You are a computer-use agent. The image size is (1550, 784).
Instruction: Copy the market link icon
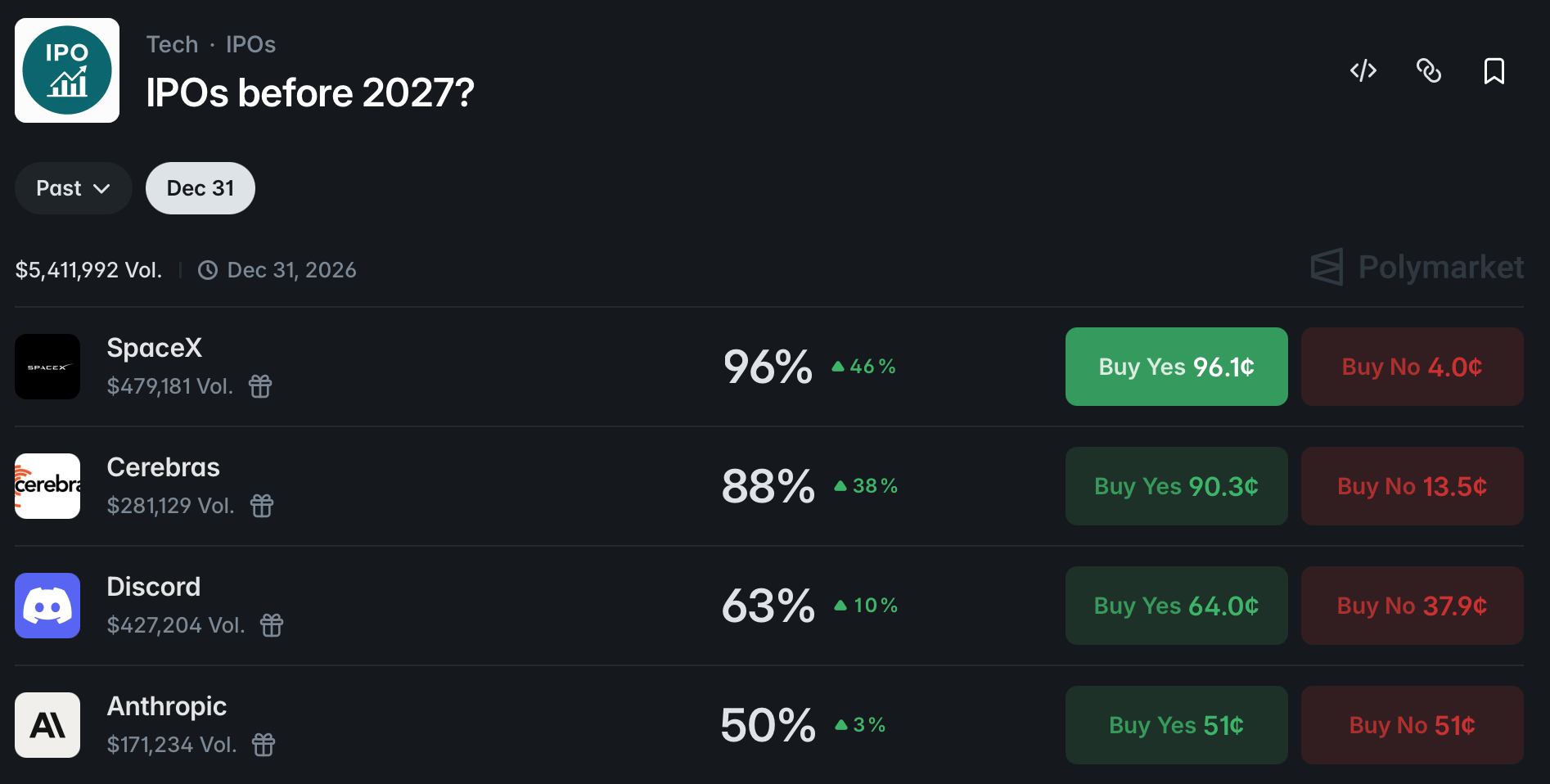coord(1428,71)
